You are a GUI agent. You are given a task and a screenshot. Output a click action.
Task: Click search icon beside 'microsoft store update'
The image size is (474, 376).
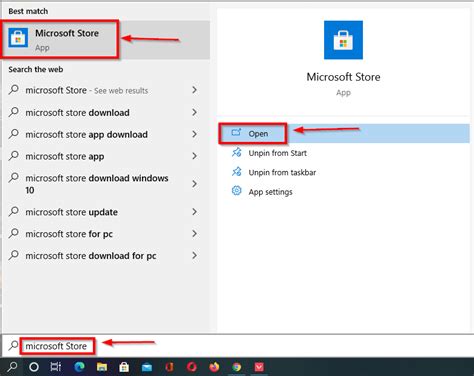(x=13, y=211)
